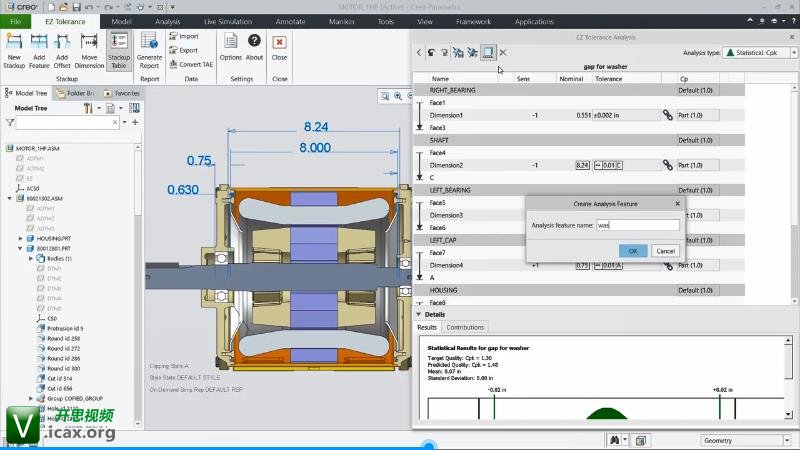Switch to the Contributions tab
This screenshot has width=800, height=450.
point(465,327)
